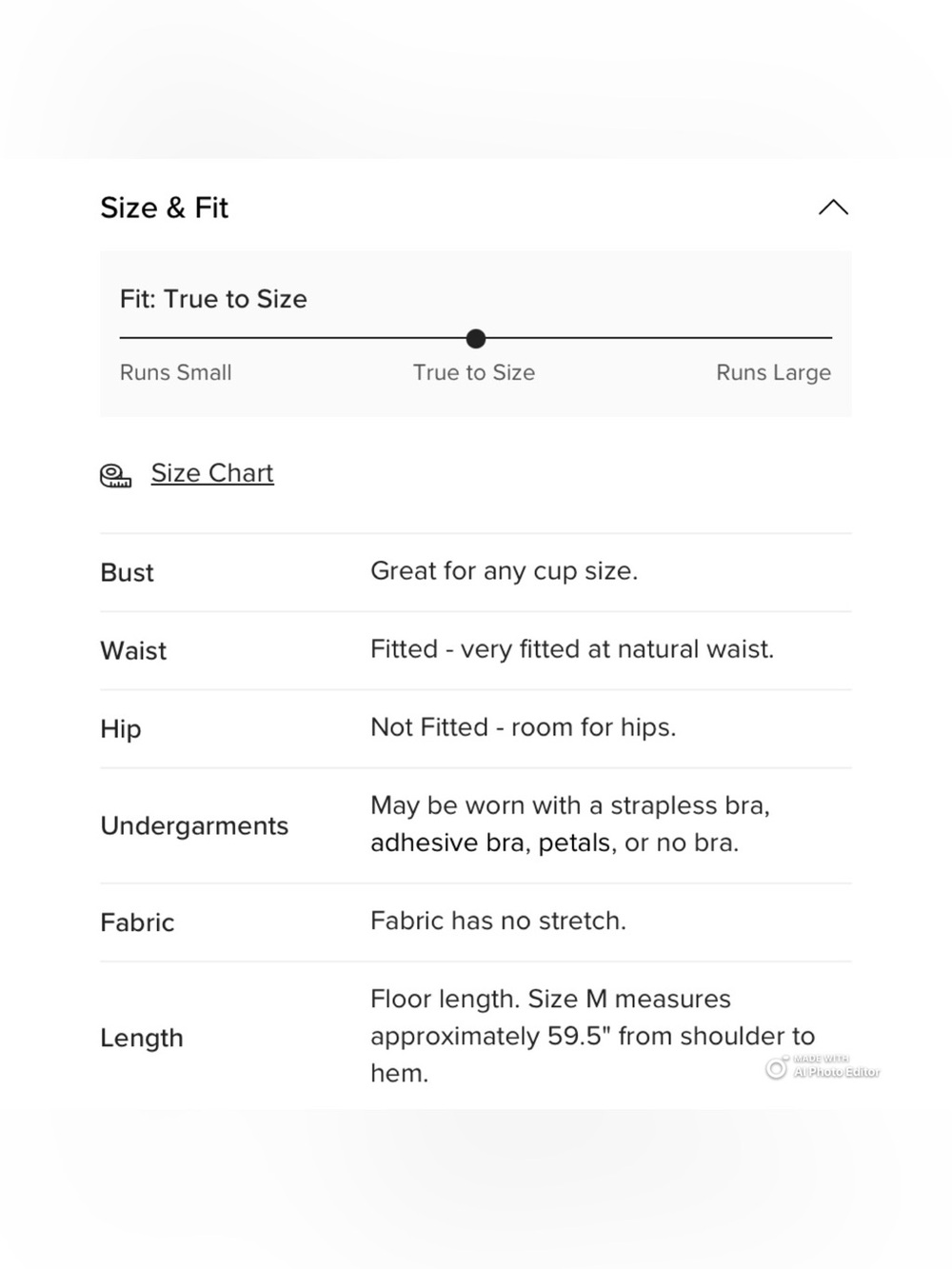Click the fit slider dot
The height and width of the screenshot is (1269, 952).
[x=476, y=338]
